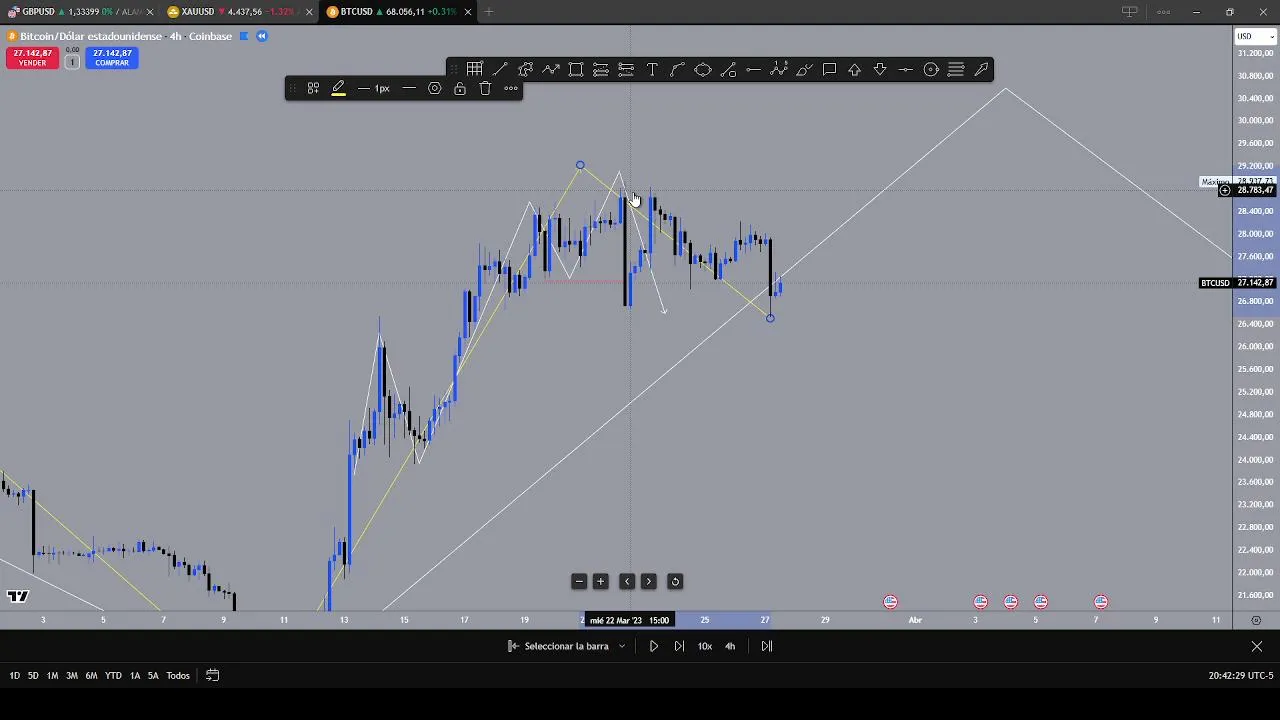Select the 1A time range

coord(135,675)
